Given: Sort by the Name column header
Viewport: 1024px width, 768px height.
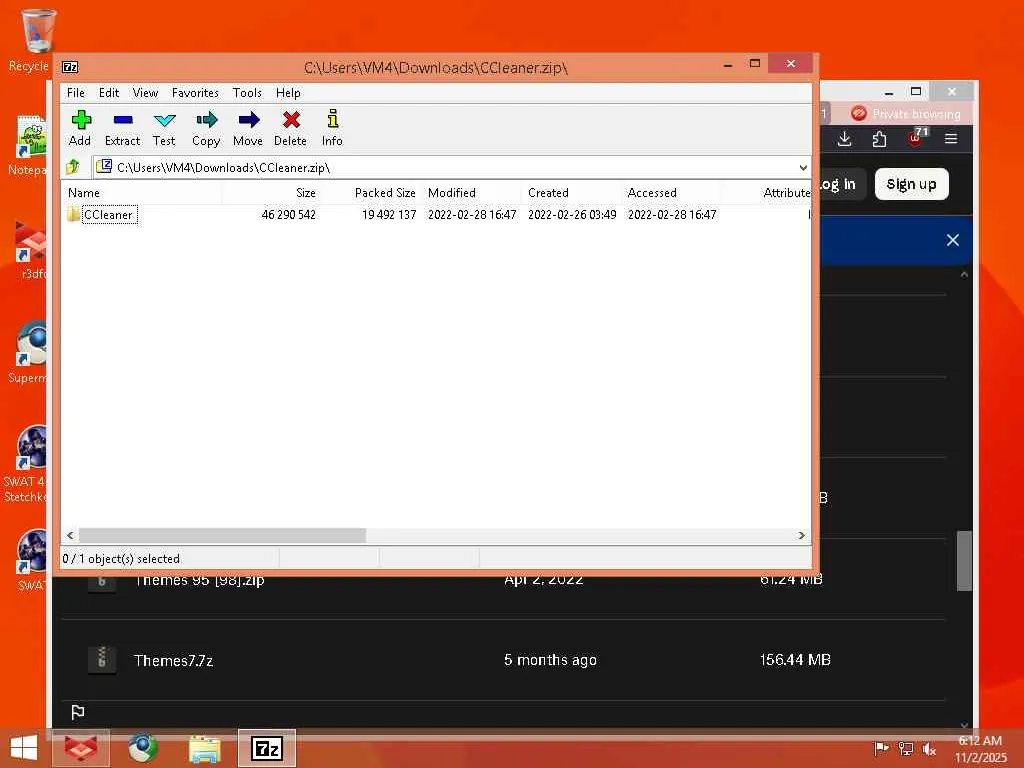Looking at the screenshot, I should click(142, 193).
